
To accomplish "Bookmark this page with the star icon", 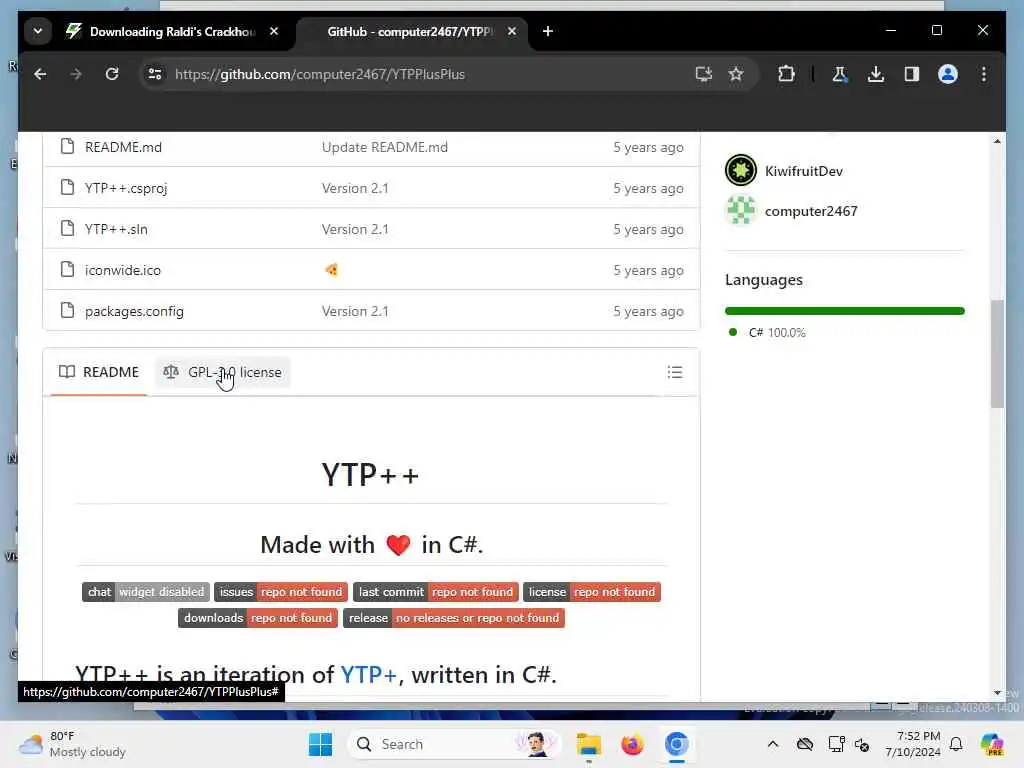I will [x=736, y=74].
